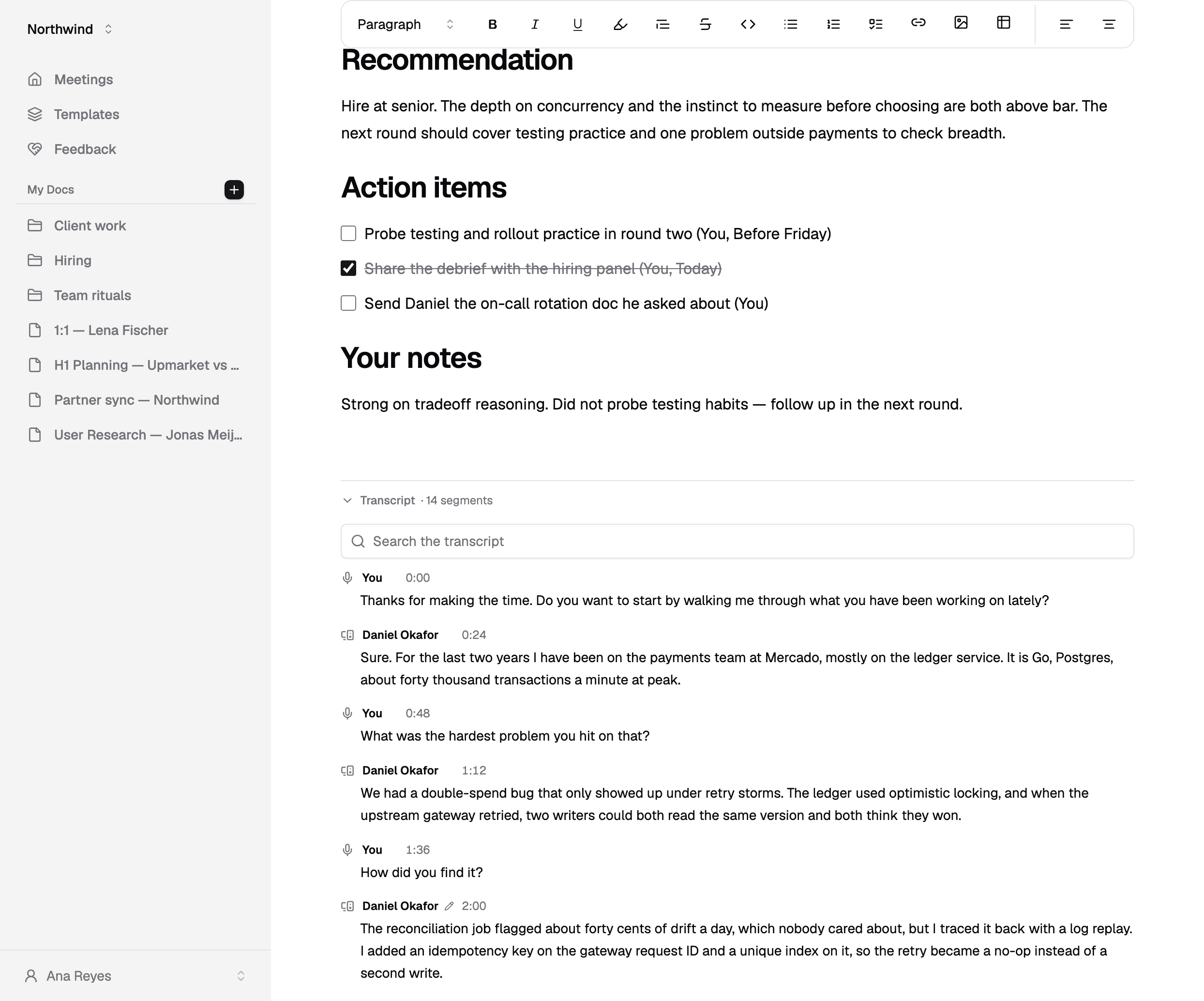Insert a table
The height and width of the screenshot is (1001, 1204).
(x=1003, y=23)
